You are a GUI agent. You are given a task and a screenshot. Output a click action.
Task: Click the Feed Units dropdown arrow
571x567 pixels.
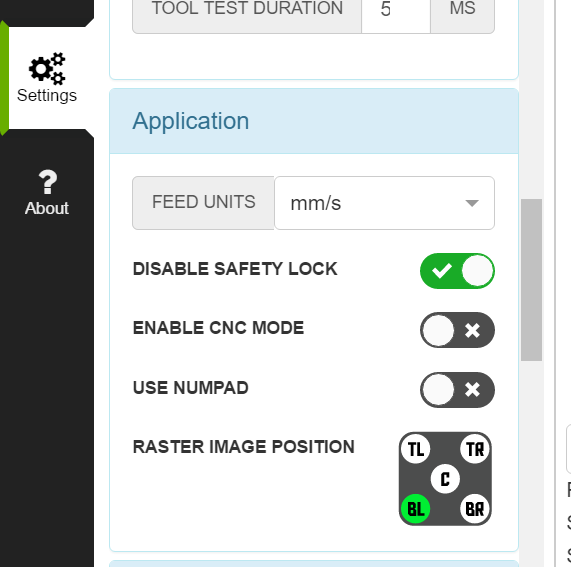[x=472, y=203]
